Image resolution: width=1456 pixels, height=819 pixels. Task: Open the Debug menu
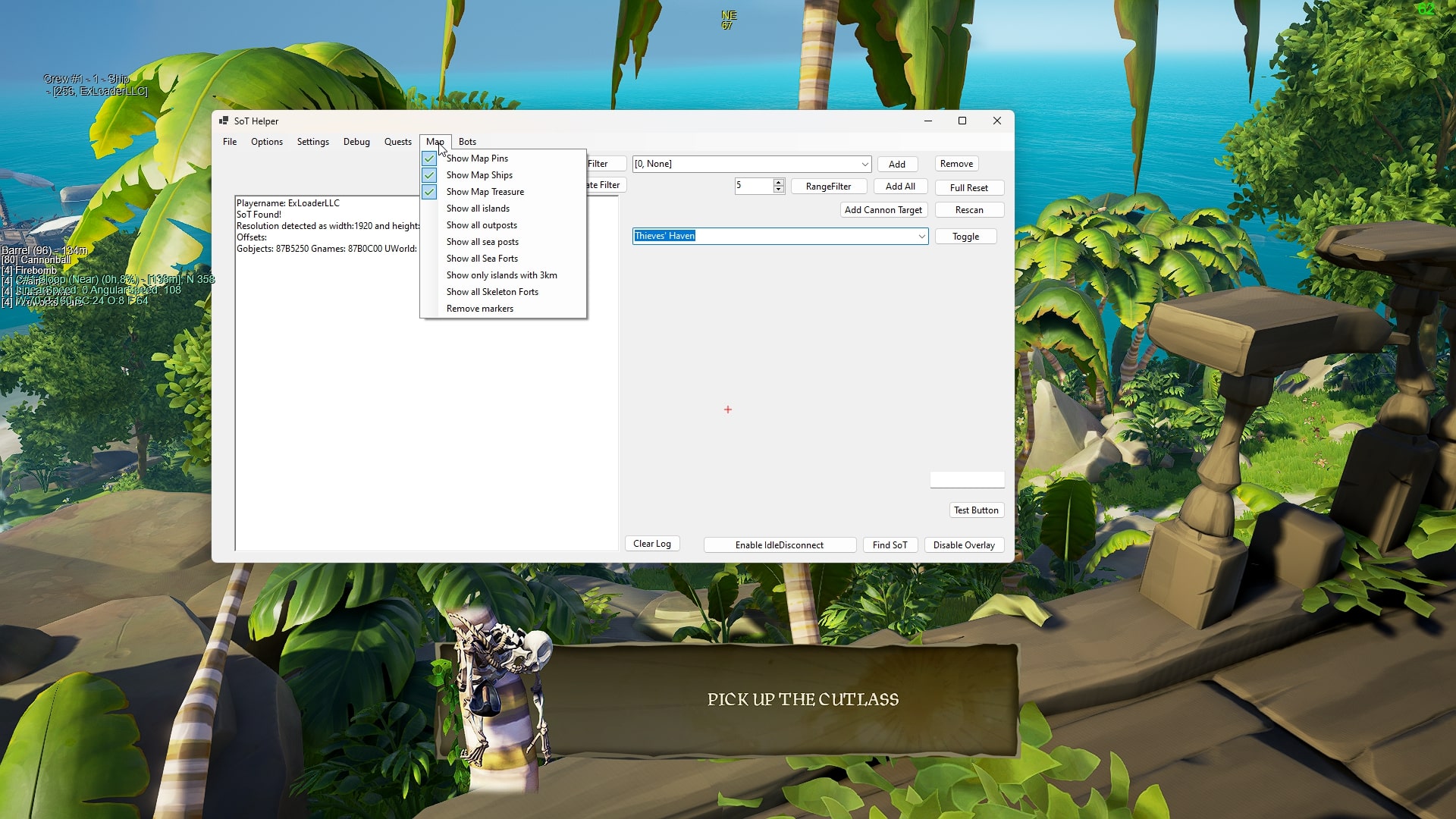point(356,142)
